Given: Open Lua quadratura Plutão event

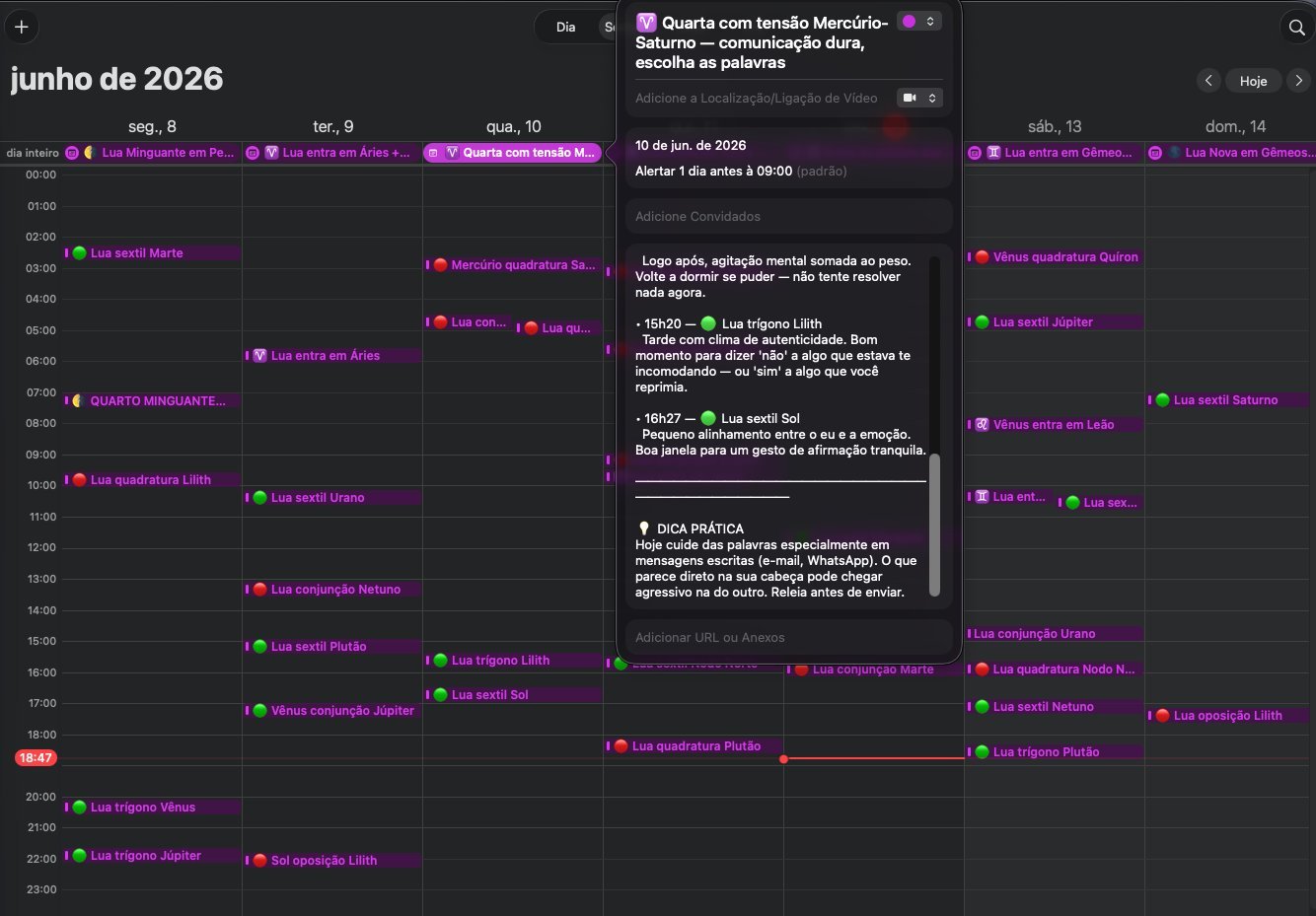Looking at the screenshot, I should tap(695, 746).
